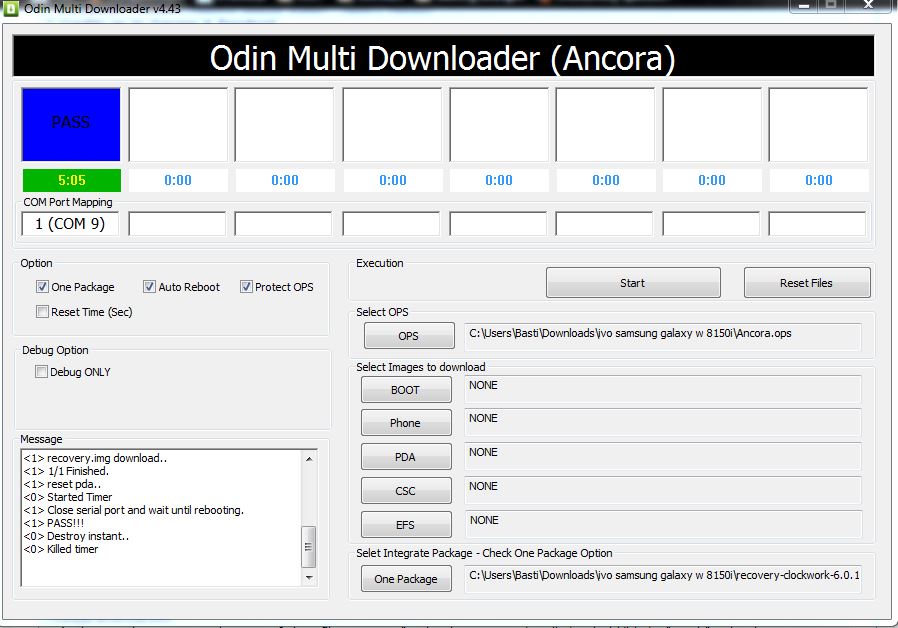The image size is (898, 628).
Task: Click the Message log scrollbar thumb
Action: tap(309, 547)
